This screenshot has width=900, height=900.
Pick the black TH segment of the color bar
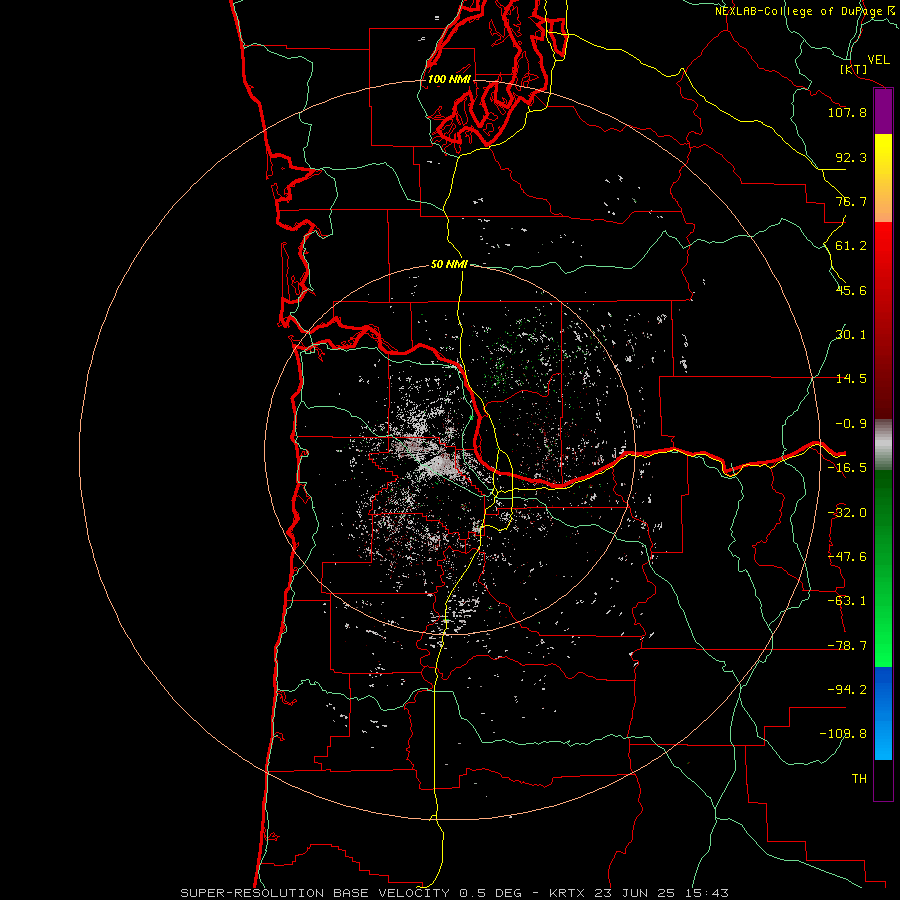883,780
